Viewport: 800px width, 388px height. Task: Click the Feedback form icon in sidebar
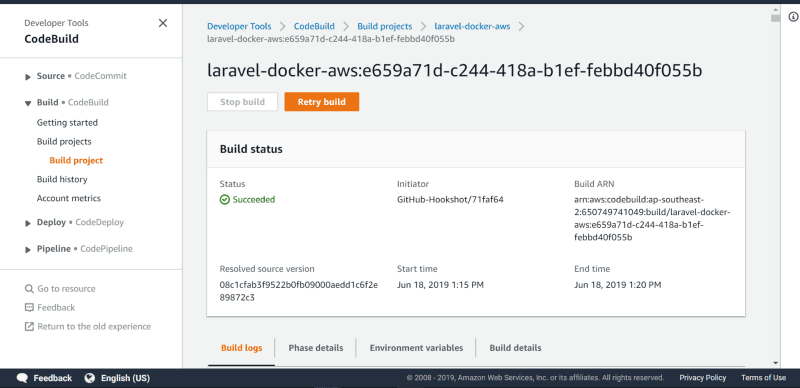point(29,307)
